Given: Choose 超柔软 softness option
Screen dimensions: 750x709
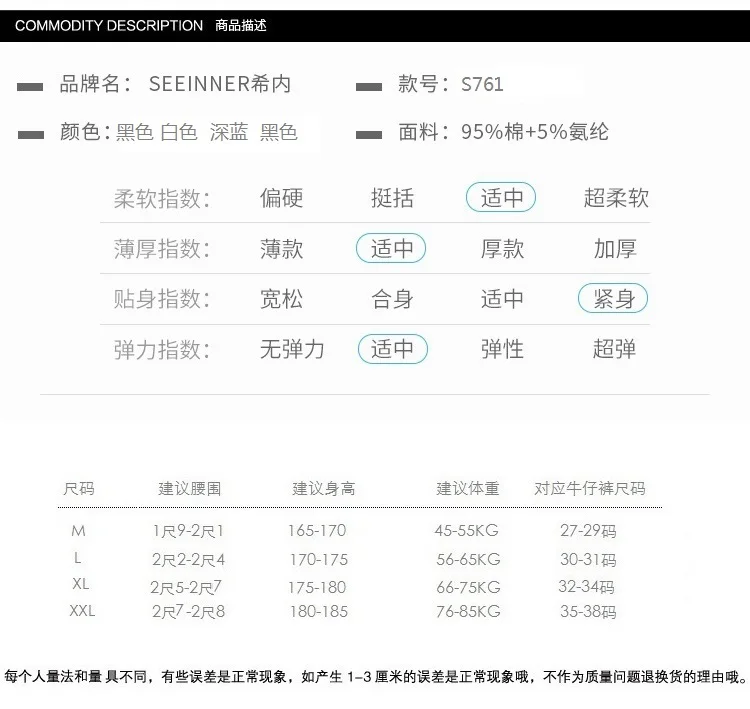Looking at the screenshot, I should pyautogui.click(x=616, y=198).
